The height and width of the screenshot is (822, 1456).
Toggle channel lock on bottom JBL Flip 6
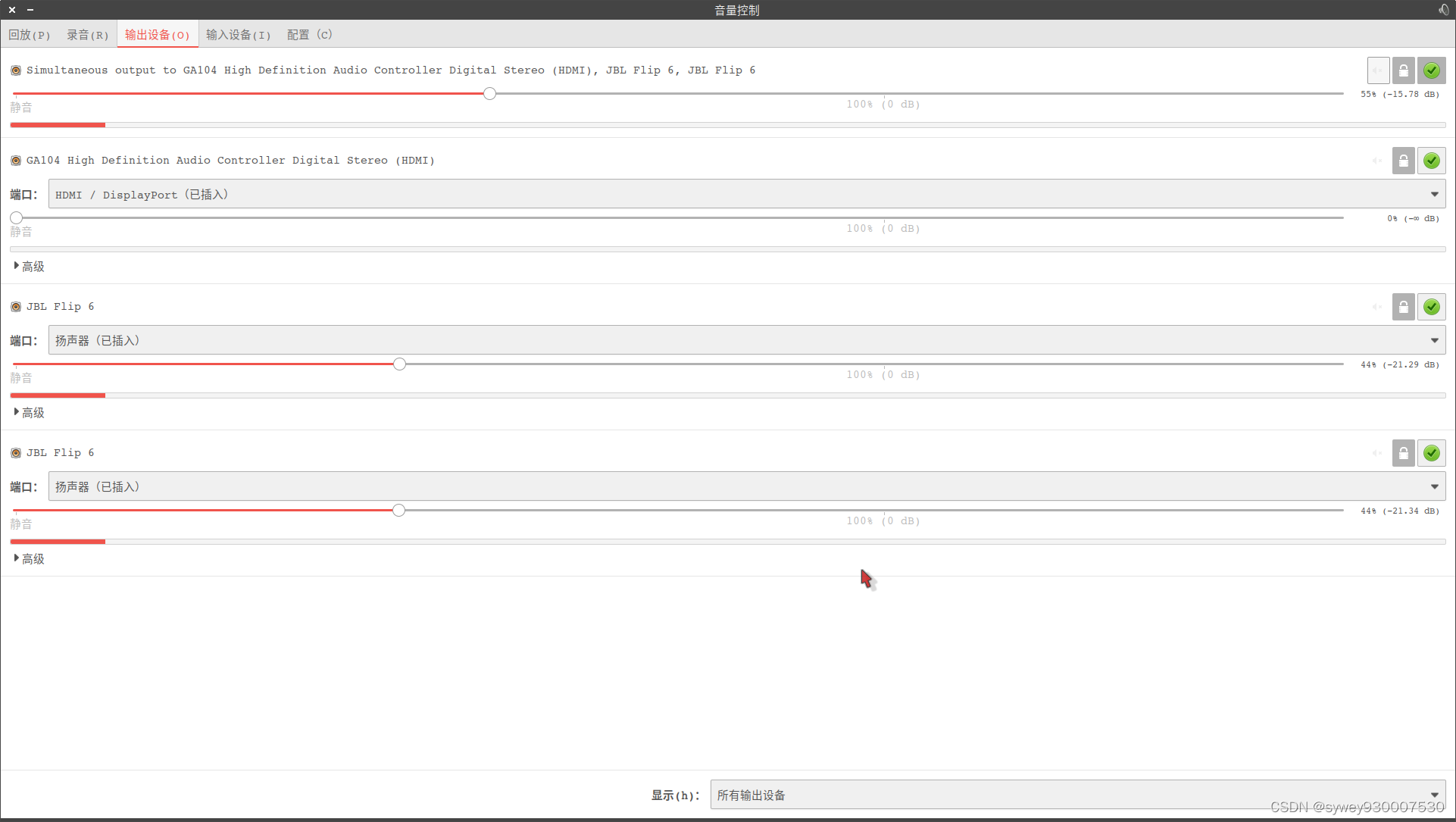click(1404, 453)
